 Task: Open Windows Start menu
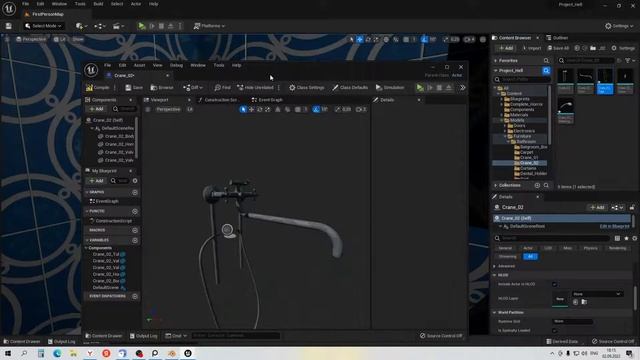pos(7,353)
